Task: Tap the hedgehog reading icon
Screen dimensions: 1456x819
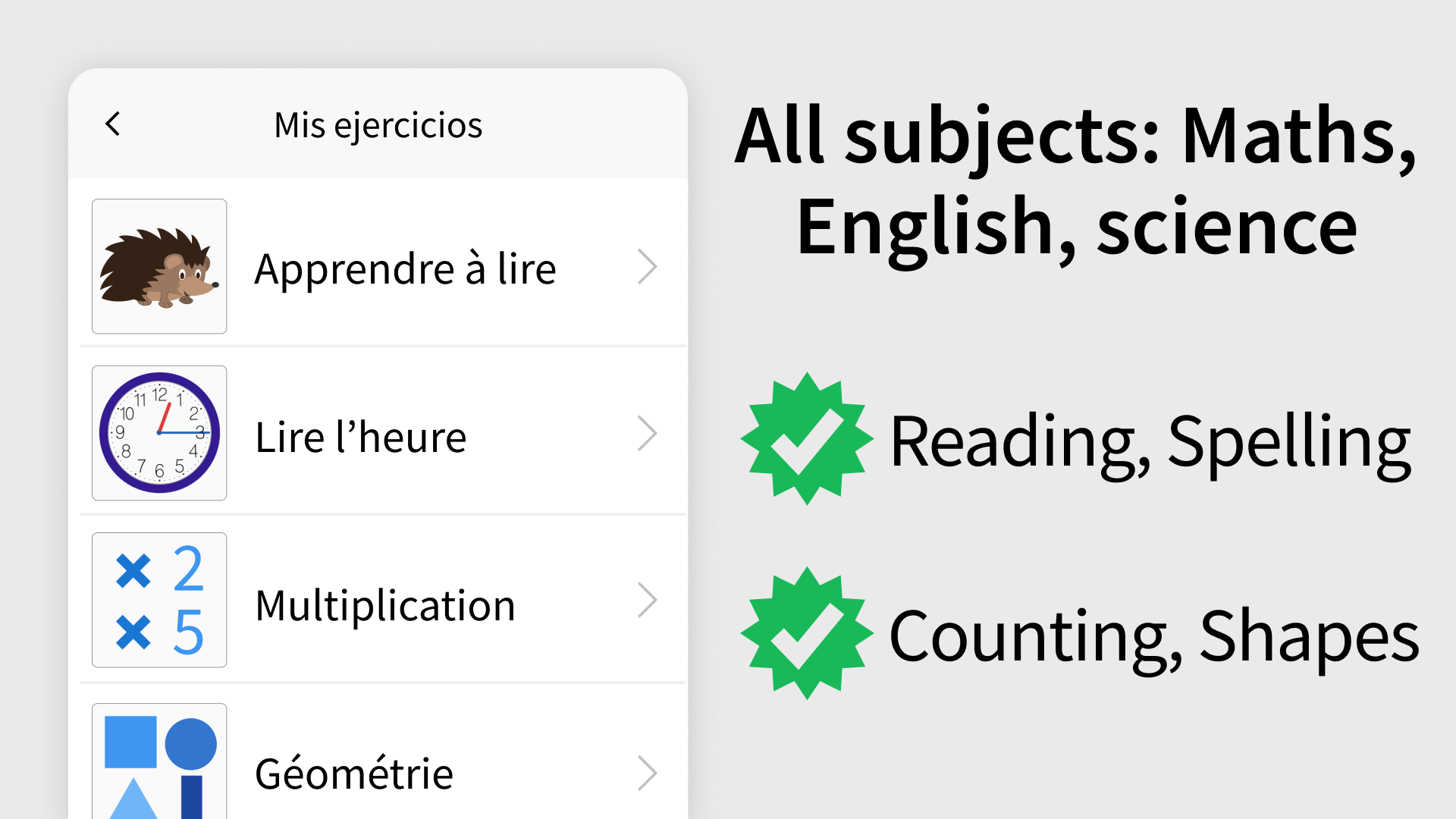Action: coord(159,266)
